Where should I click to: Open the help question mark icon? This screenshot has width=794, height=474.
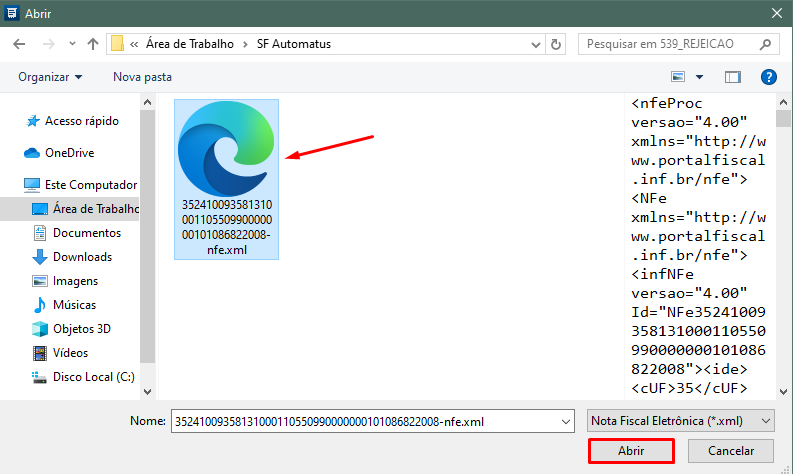[x=768, y=77]
